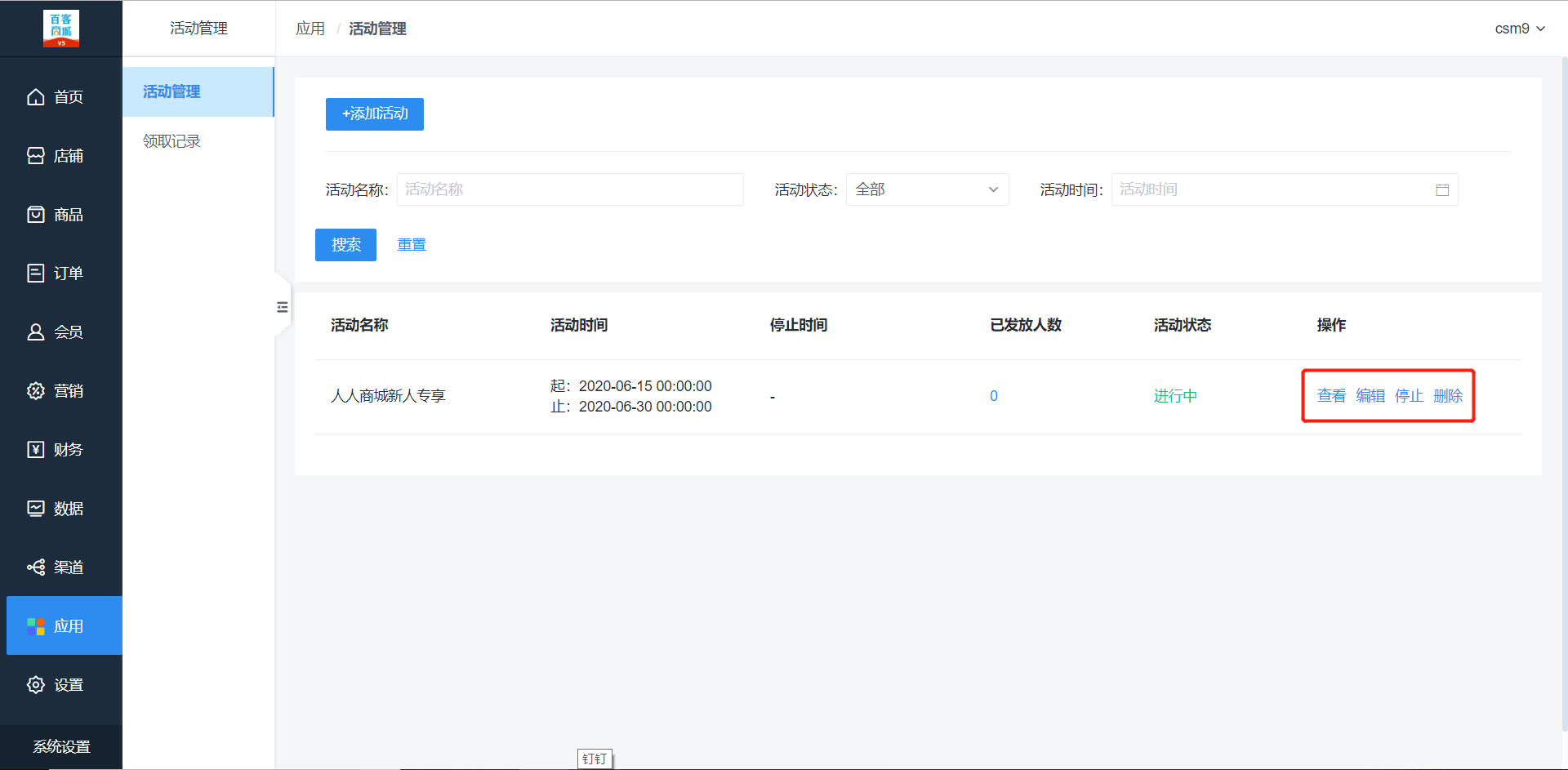
Task: Click the gear icon beside 设置
Action: click(36, 685)
